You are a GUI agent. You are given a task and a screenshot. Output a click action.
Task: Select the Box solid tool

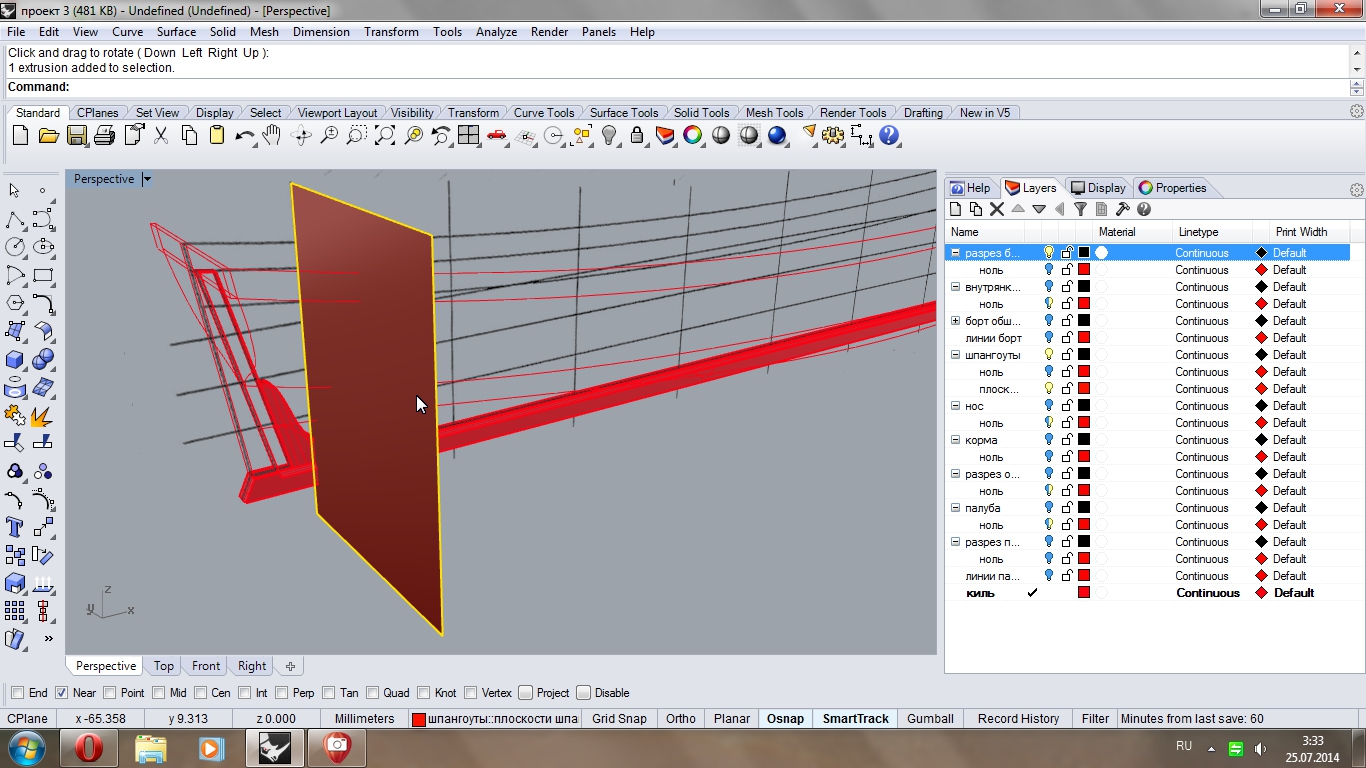click(x=15, y=359)
